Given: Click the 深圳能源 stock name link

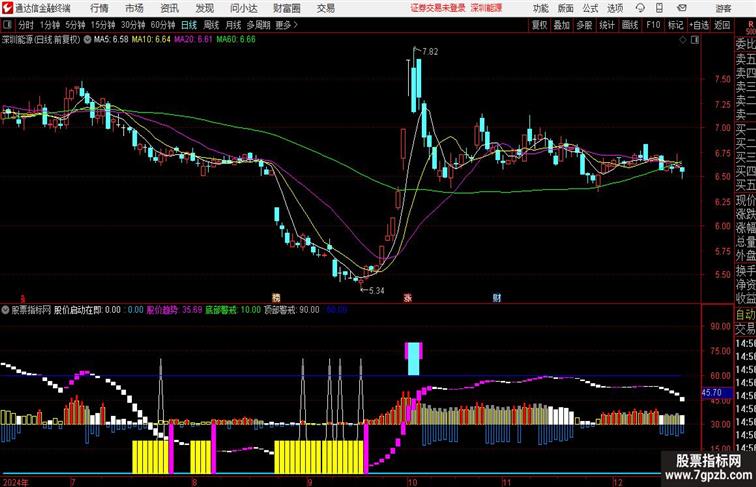Looking at the screenshot, I should tap(486, 8).
